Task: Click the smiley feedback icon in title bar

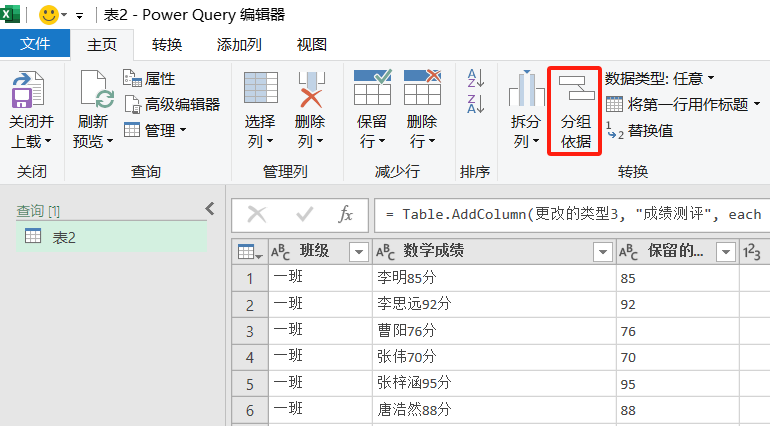Action: coord(49,15)
